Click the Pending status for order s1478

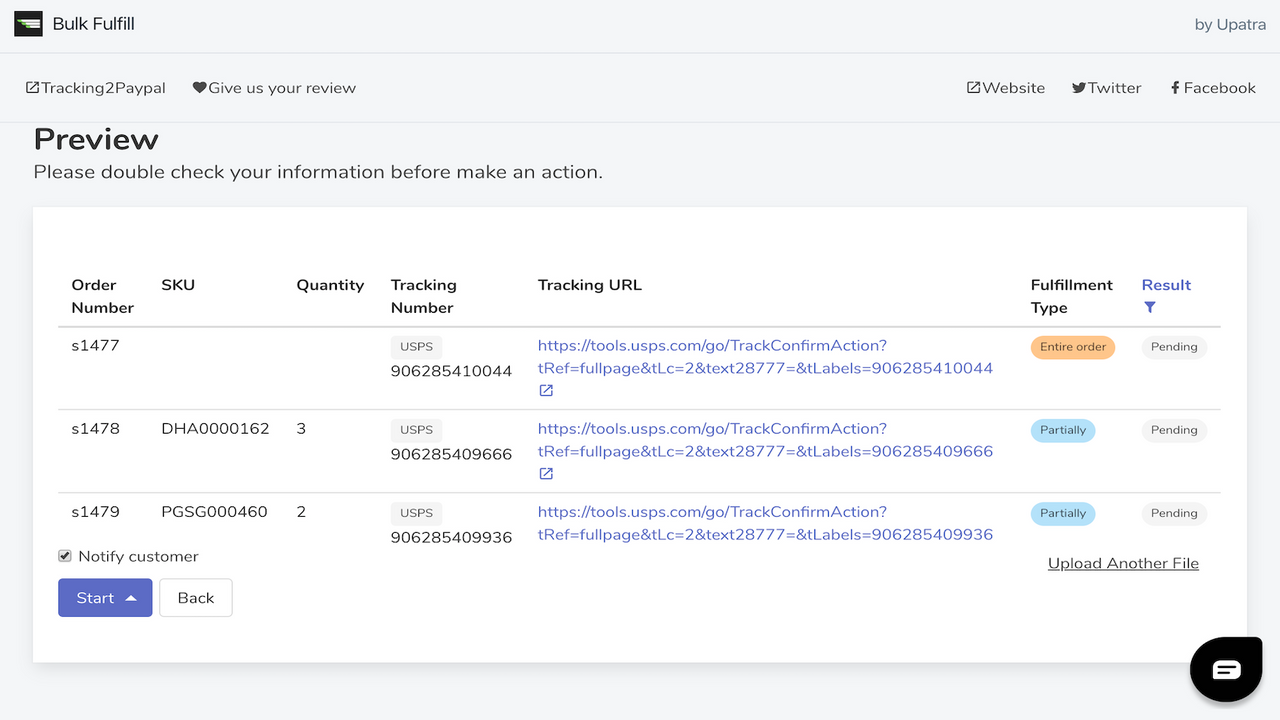(x=1174, y=430)
